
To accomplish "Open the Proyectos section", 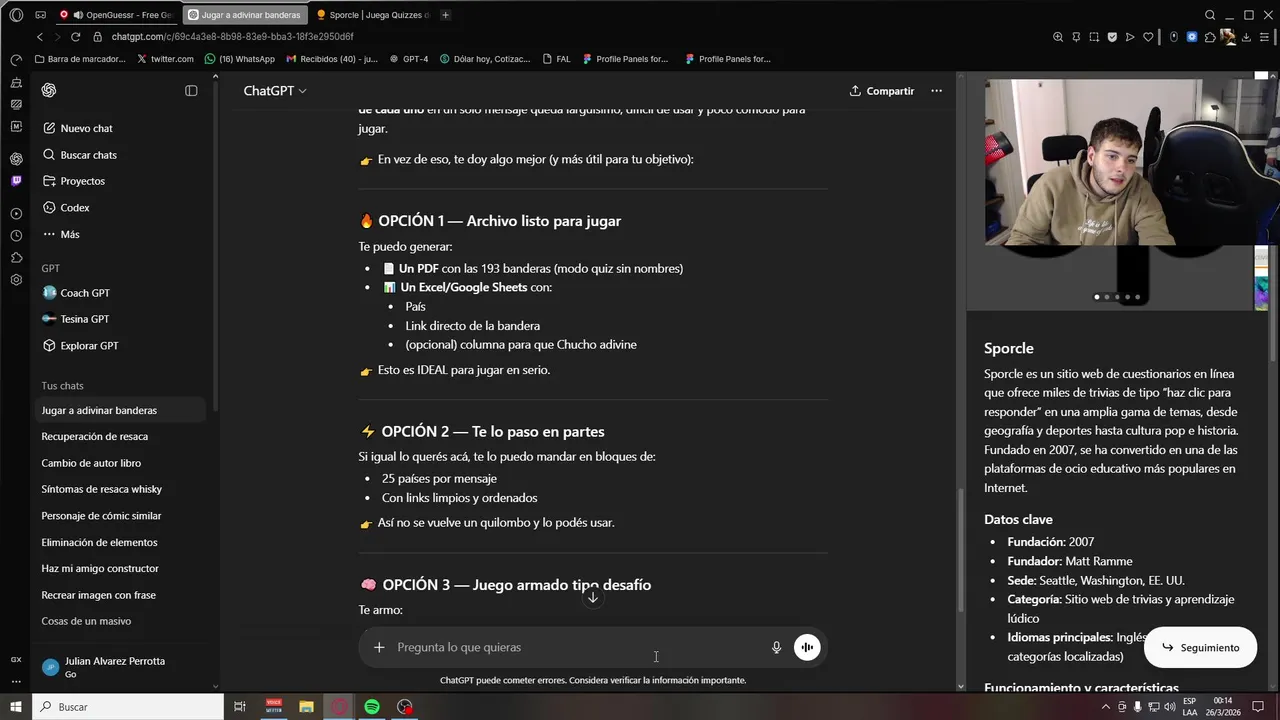I will (118, 181).
